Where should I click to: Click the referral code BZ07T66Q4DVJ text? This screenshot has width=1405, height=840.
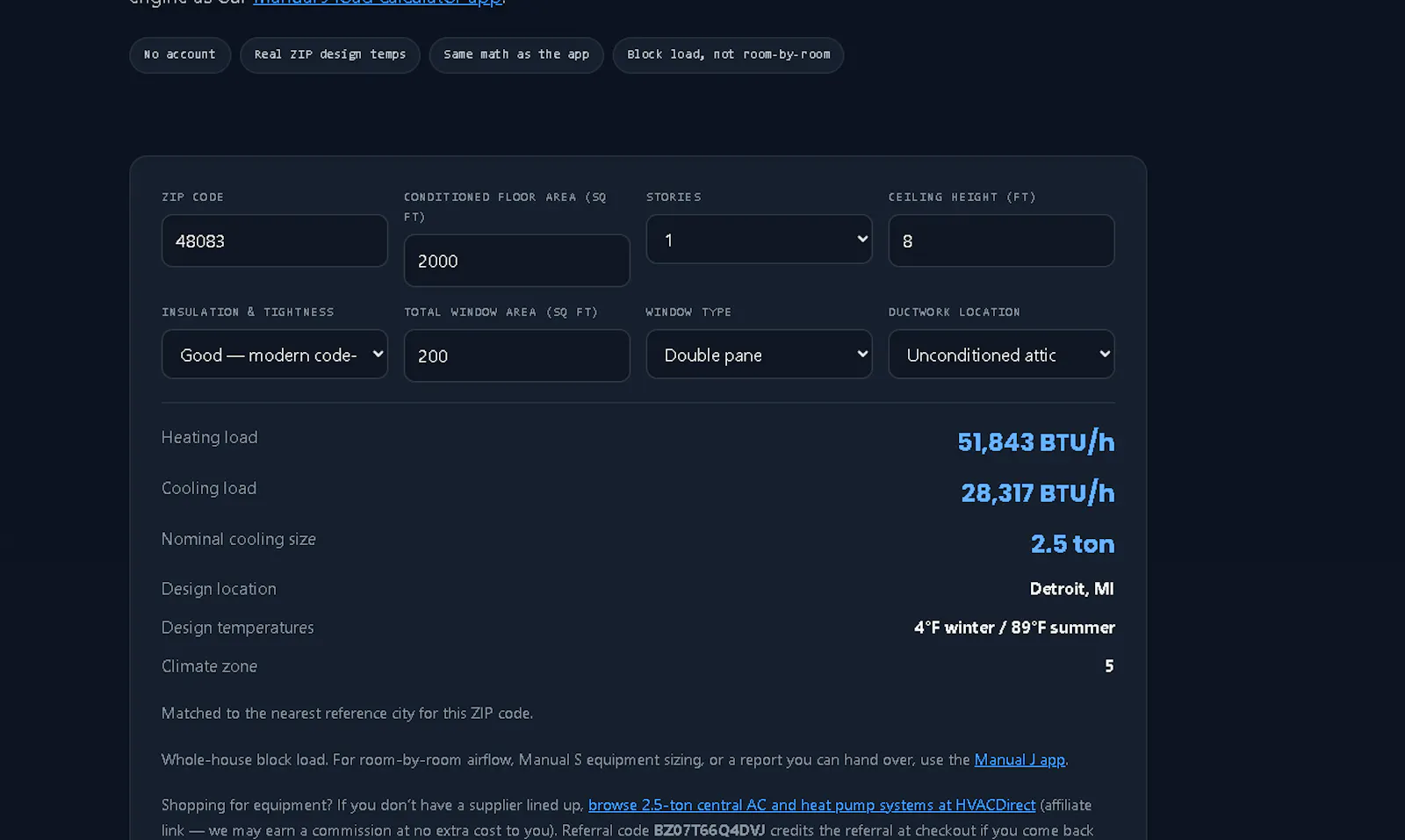(710, 830)
